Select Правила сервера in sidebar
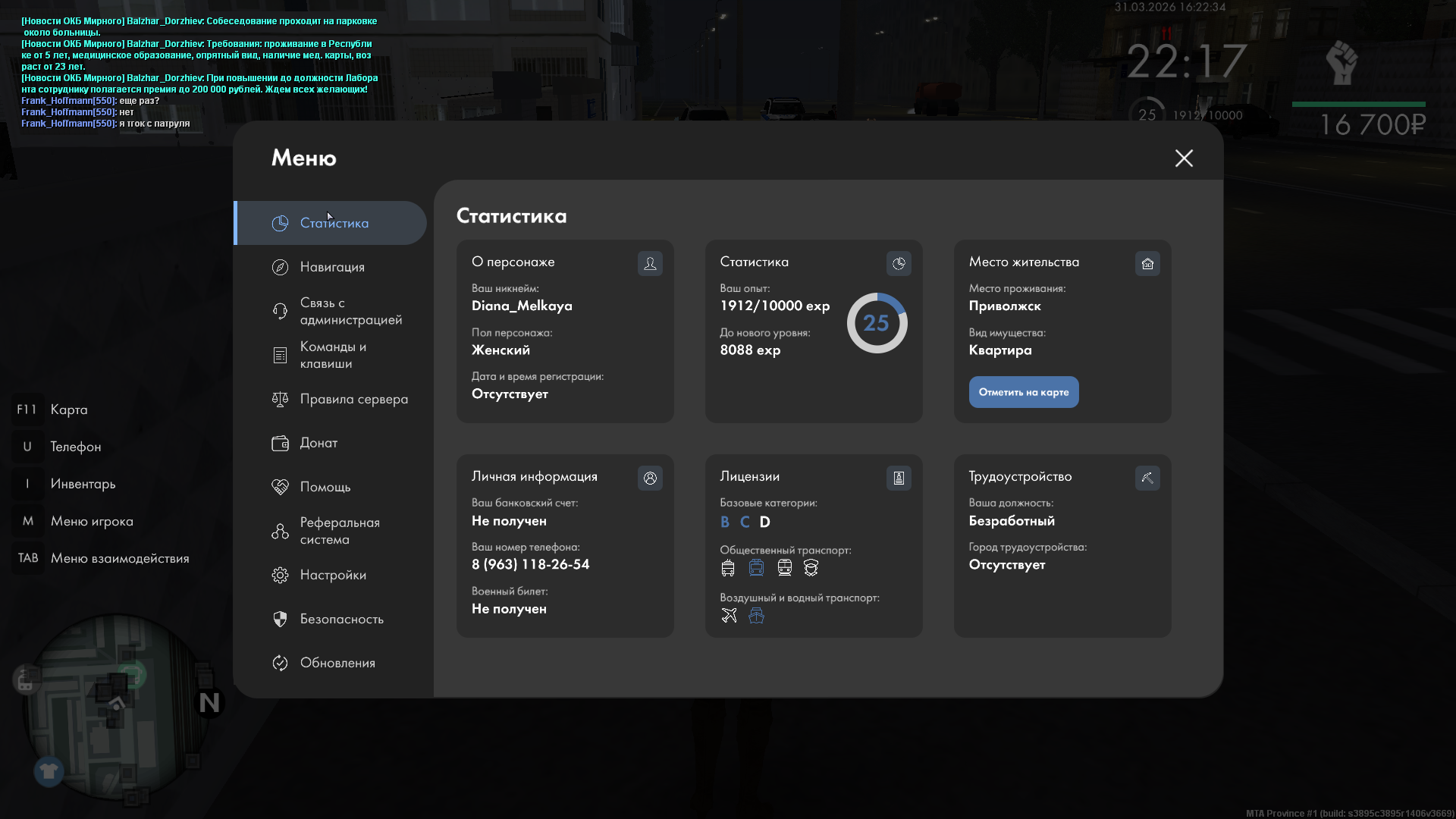This screenshot has height=819, width=1456. pos(353,399)
